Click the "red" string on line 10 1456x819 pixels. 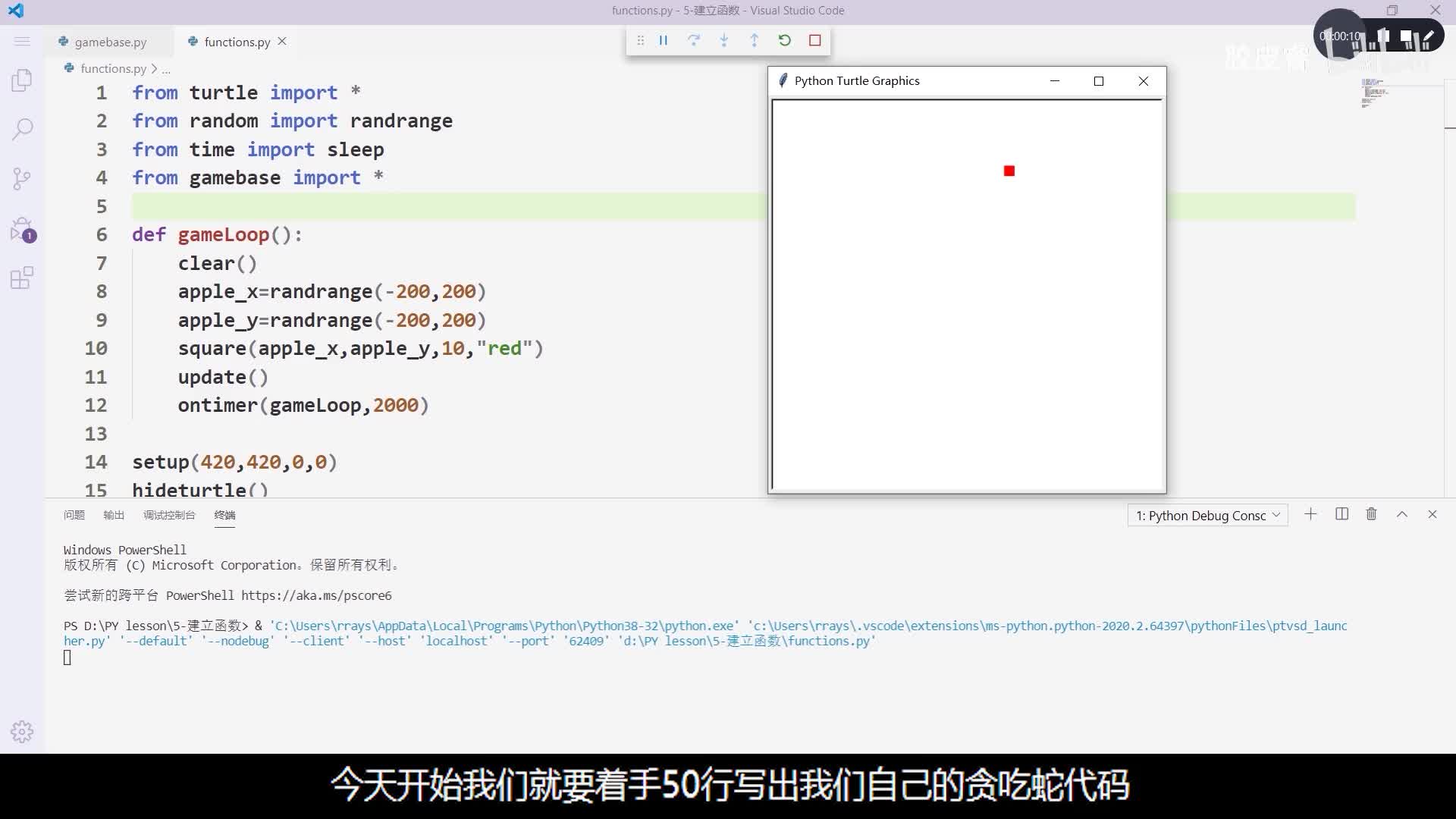pyautogui.click(x=504, y=349)
